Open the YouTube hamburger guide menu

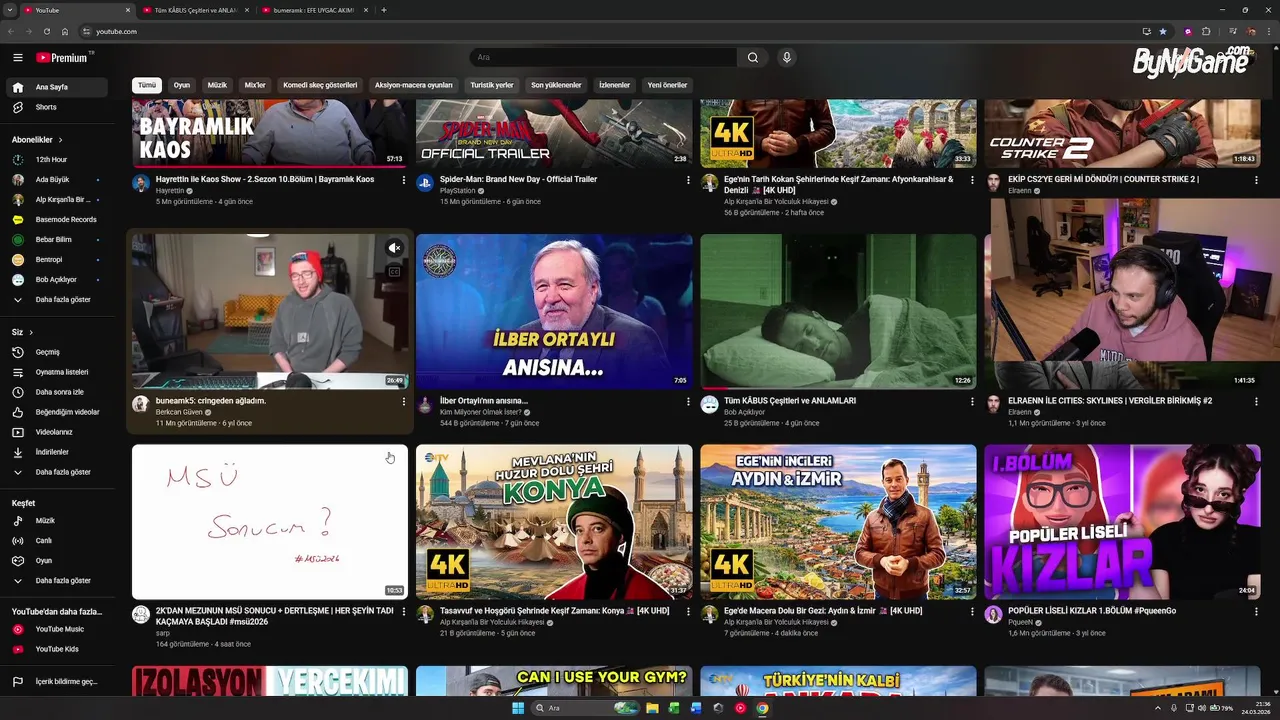pos(17,58)
